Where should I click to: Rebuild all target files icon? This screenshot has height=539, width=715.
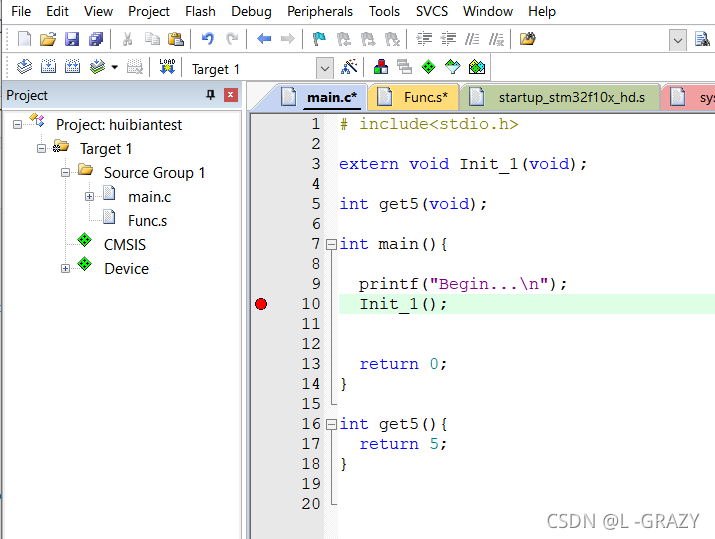tap(73, 67)
